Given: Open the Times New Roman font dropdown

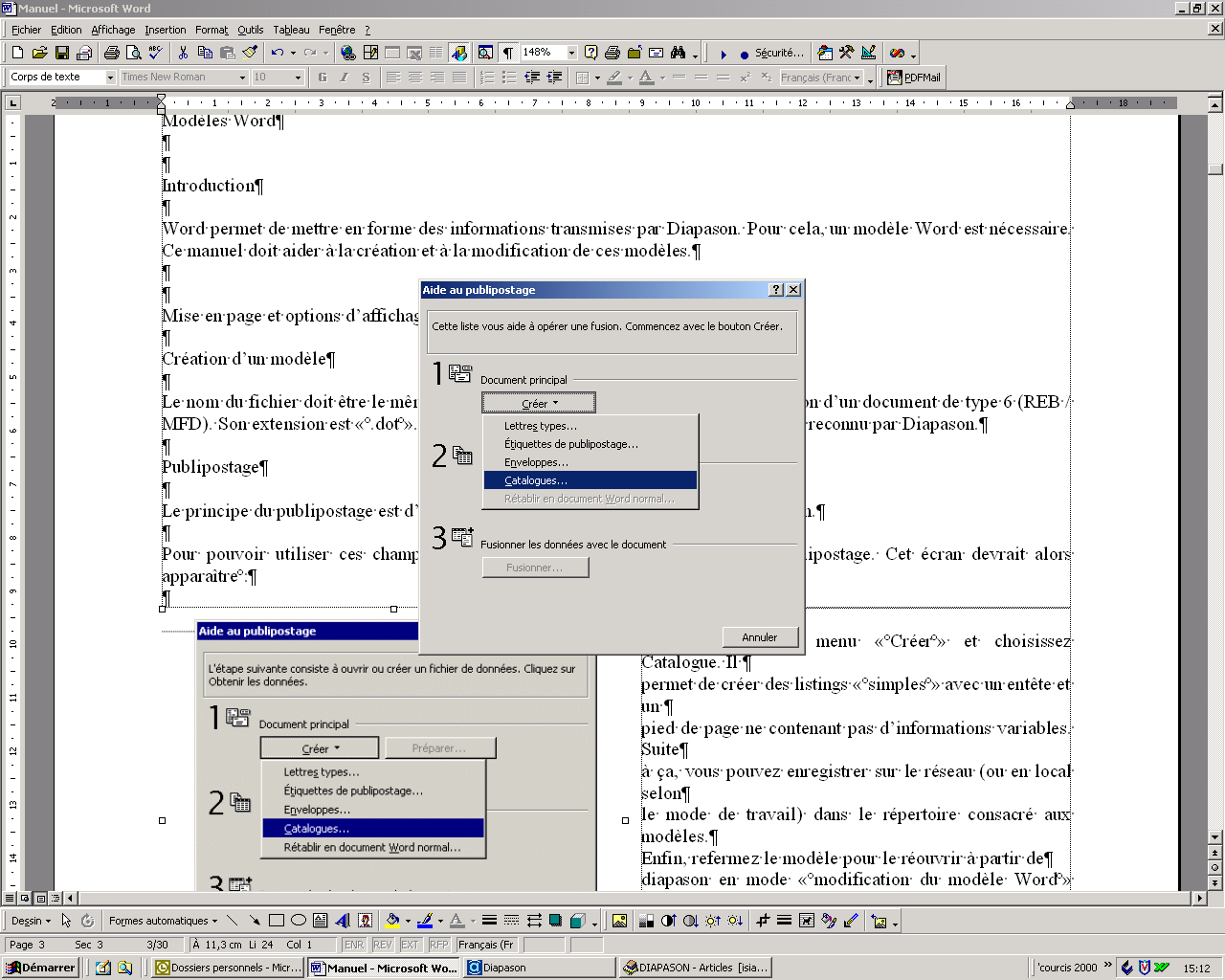Looking at the screenshot, I should click(x=243, y=78).
